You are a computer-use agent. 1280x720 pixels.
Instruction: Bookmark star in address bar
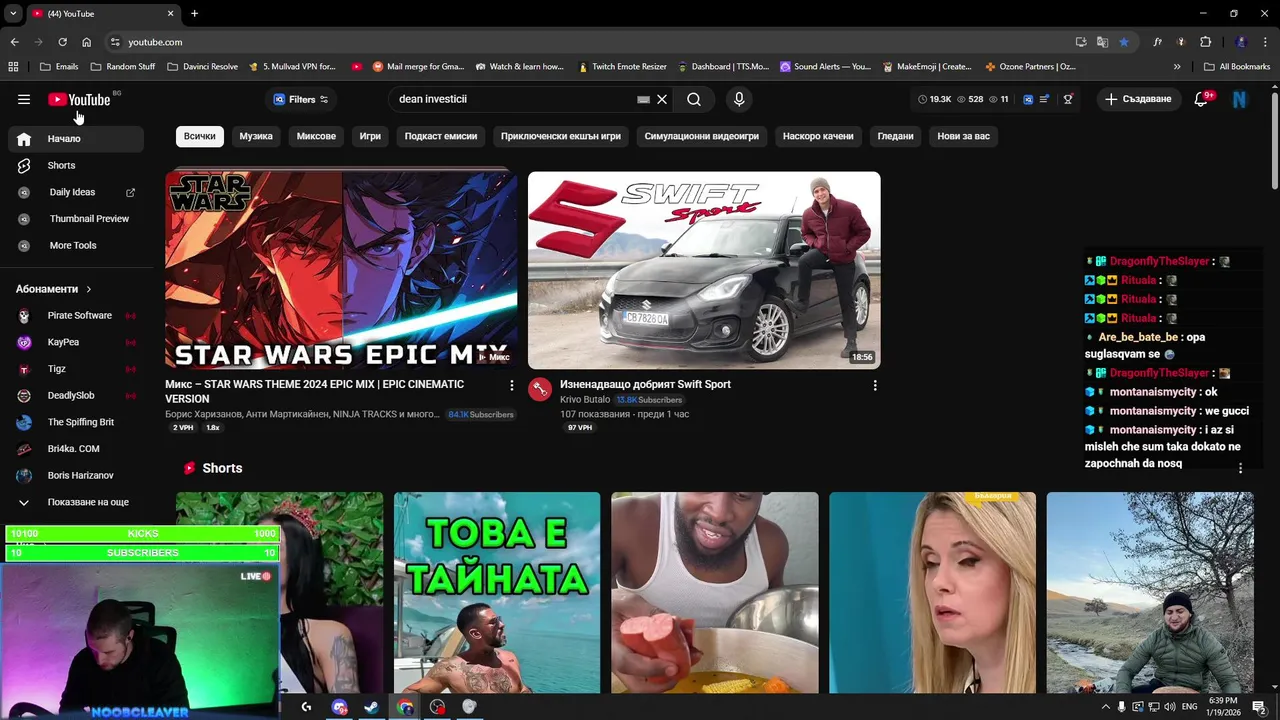(x=1124, y=42)
